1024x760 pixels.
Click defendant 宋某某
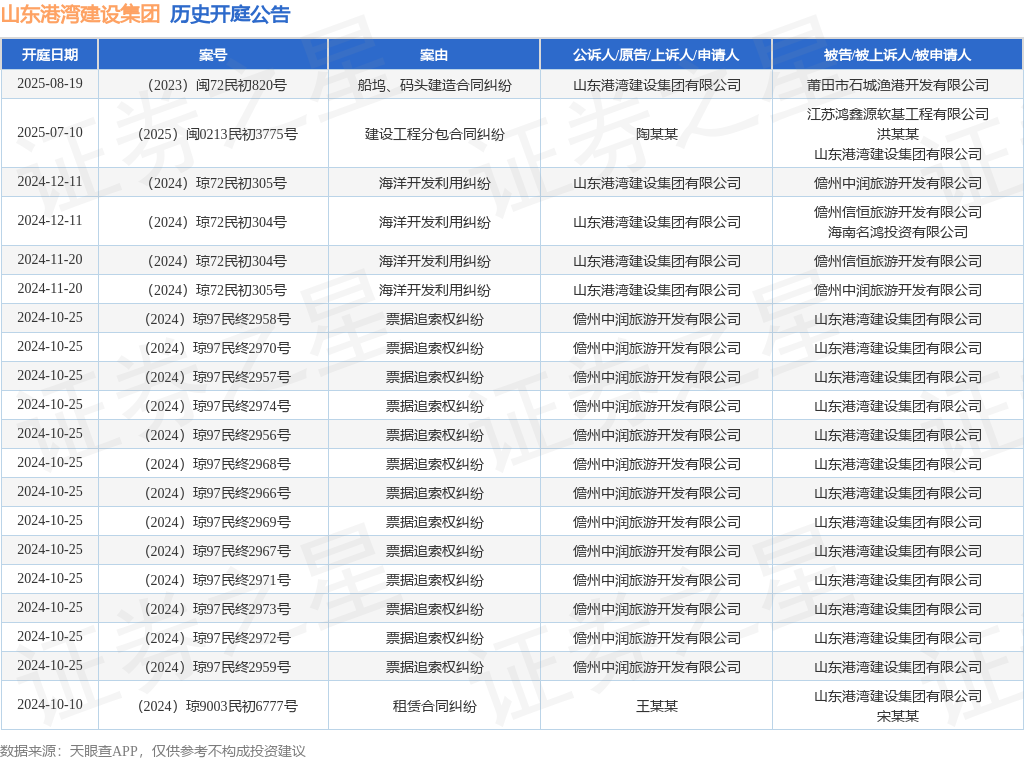coord(897,716)
